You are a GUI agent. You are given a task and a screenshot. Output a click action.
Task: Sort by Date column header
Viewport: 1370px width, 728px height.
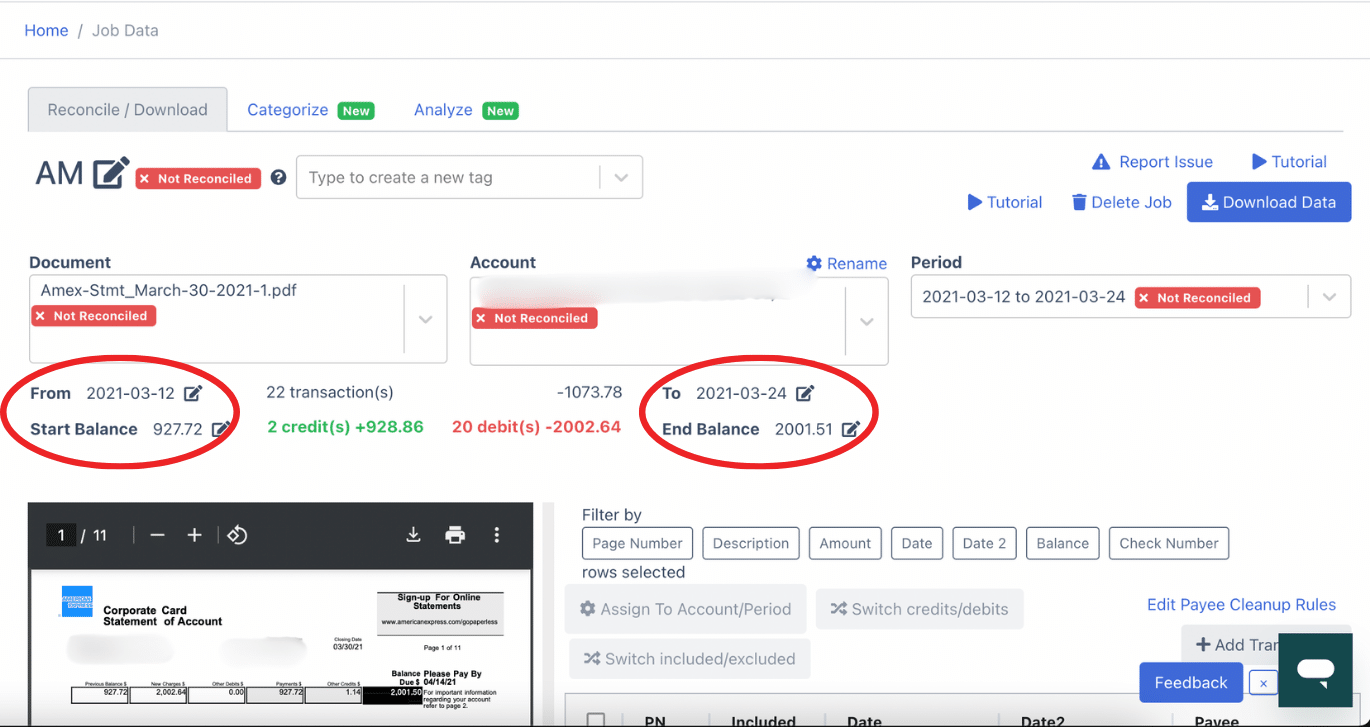864,721
